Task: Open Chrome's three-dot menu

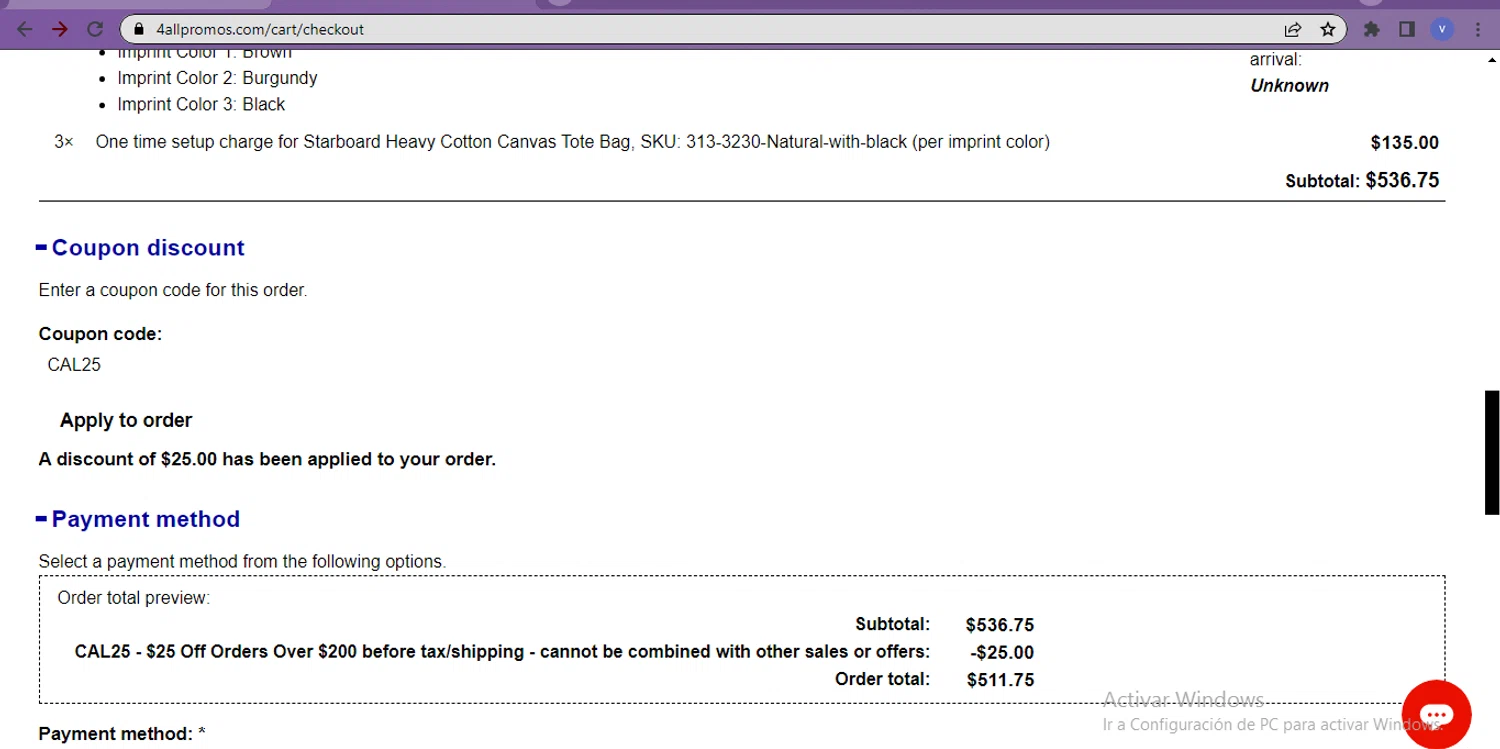Action: 1478,29
